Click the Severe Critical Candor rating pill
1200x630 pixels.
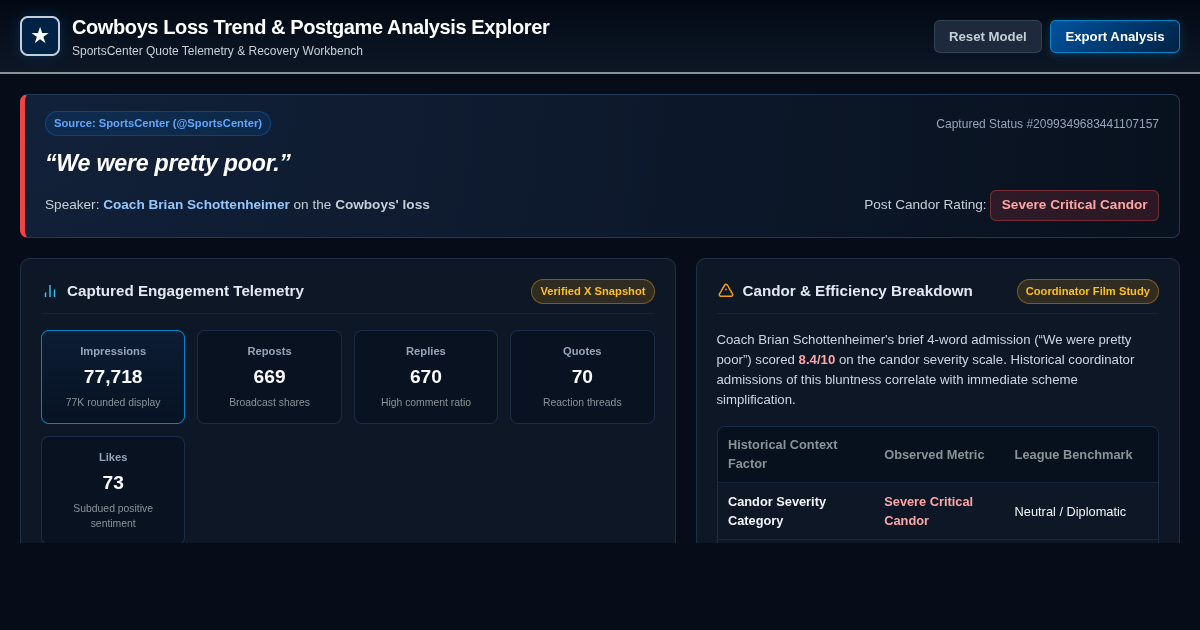pos(1074,205)
